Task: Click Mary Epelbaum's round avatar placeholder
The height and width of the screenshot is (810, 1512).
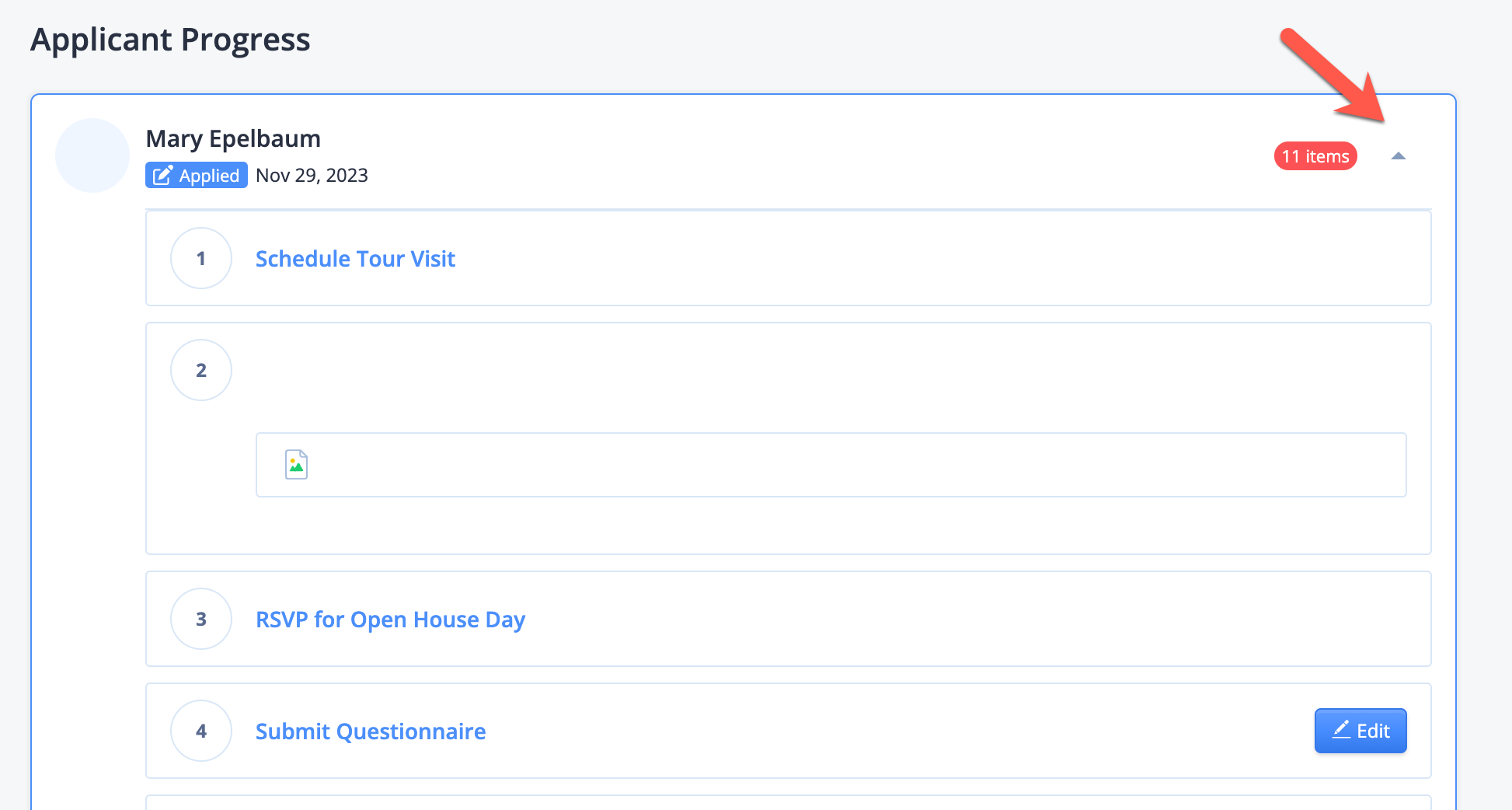Action: [92, 155]
